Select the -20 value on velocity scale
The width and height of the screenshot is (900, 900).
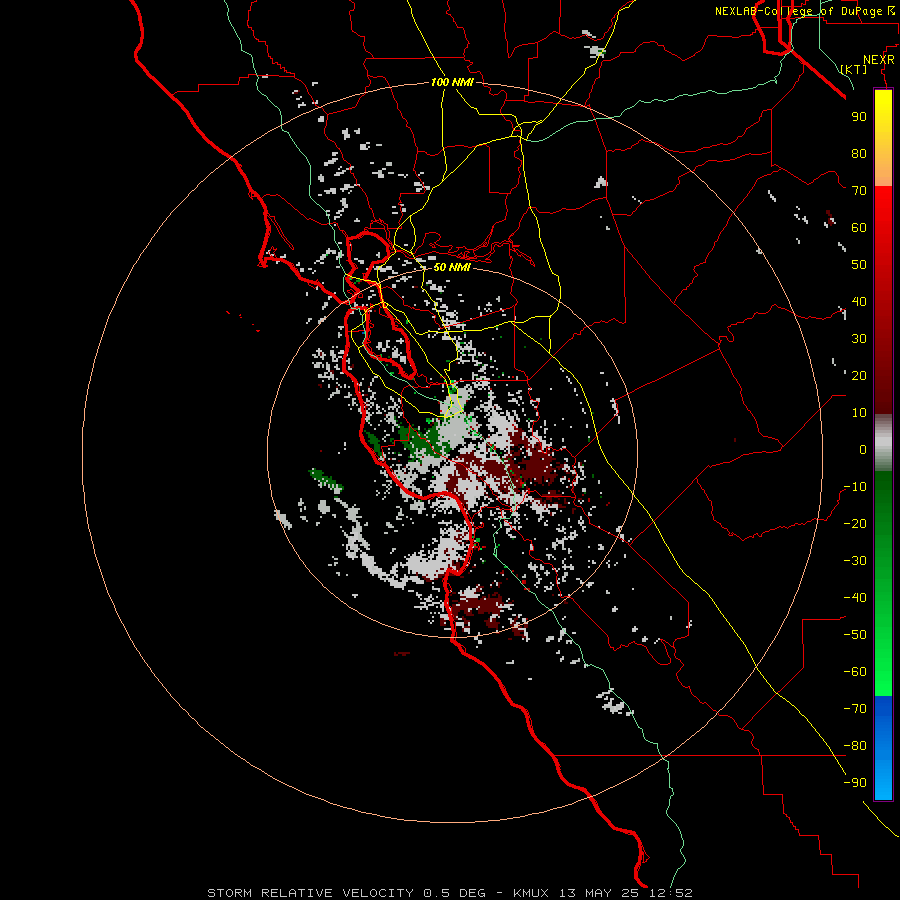click(x=855, y=524)
